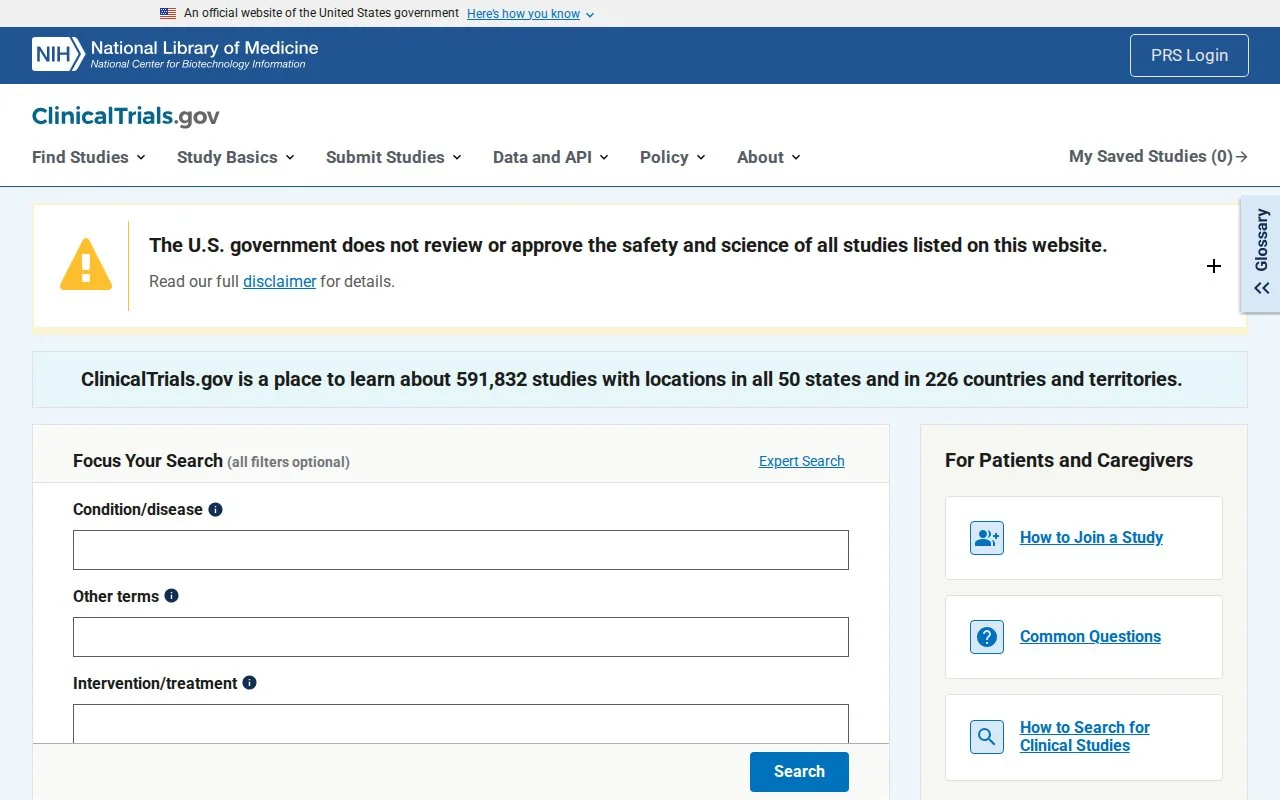
Task: Click the "(all filters optional)" note
Action: coord(288,462)
